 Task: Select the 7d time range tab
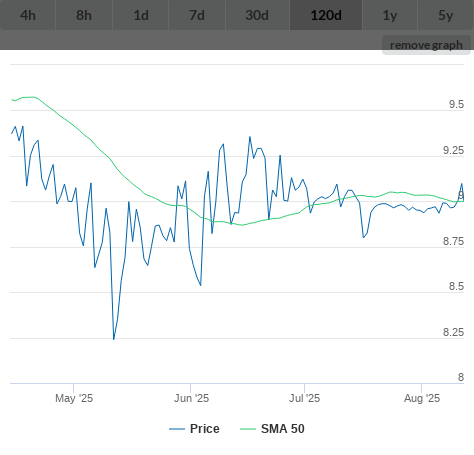click(197, 15)
